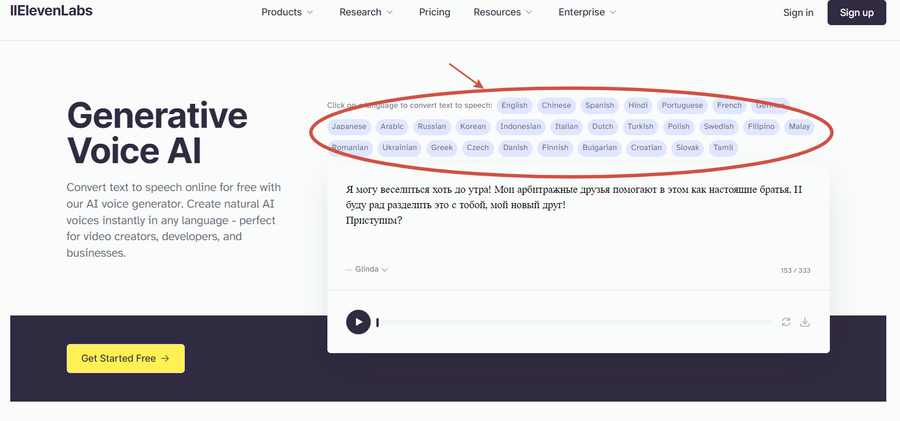
Task: Click Get Started Free button
Action: point(126,358)
